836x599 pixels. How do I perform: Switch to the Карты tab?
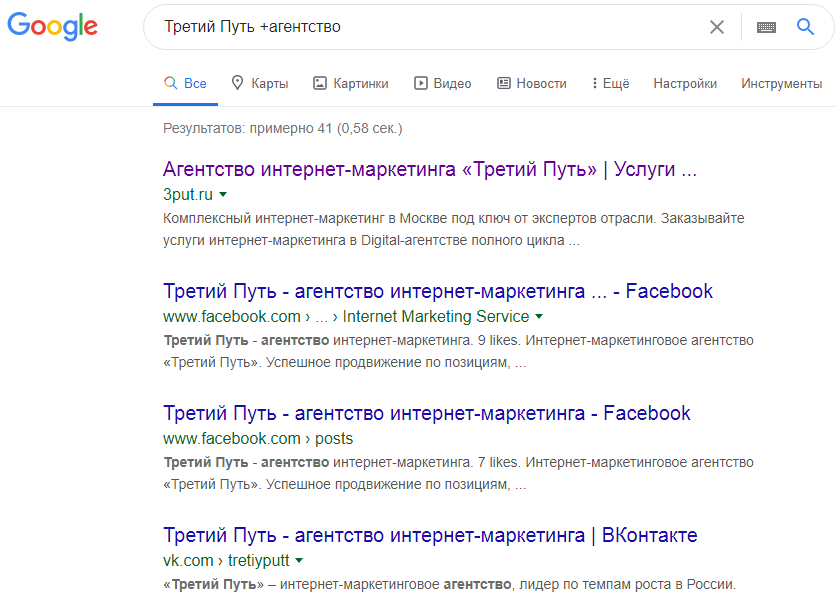pos(260,83)
